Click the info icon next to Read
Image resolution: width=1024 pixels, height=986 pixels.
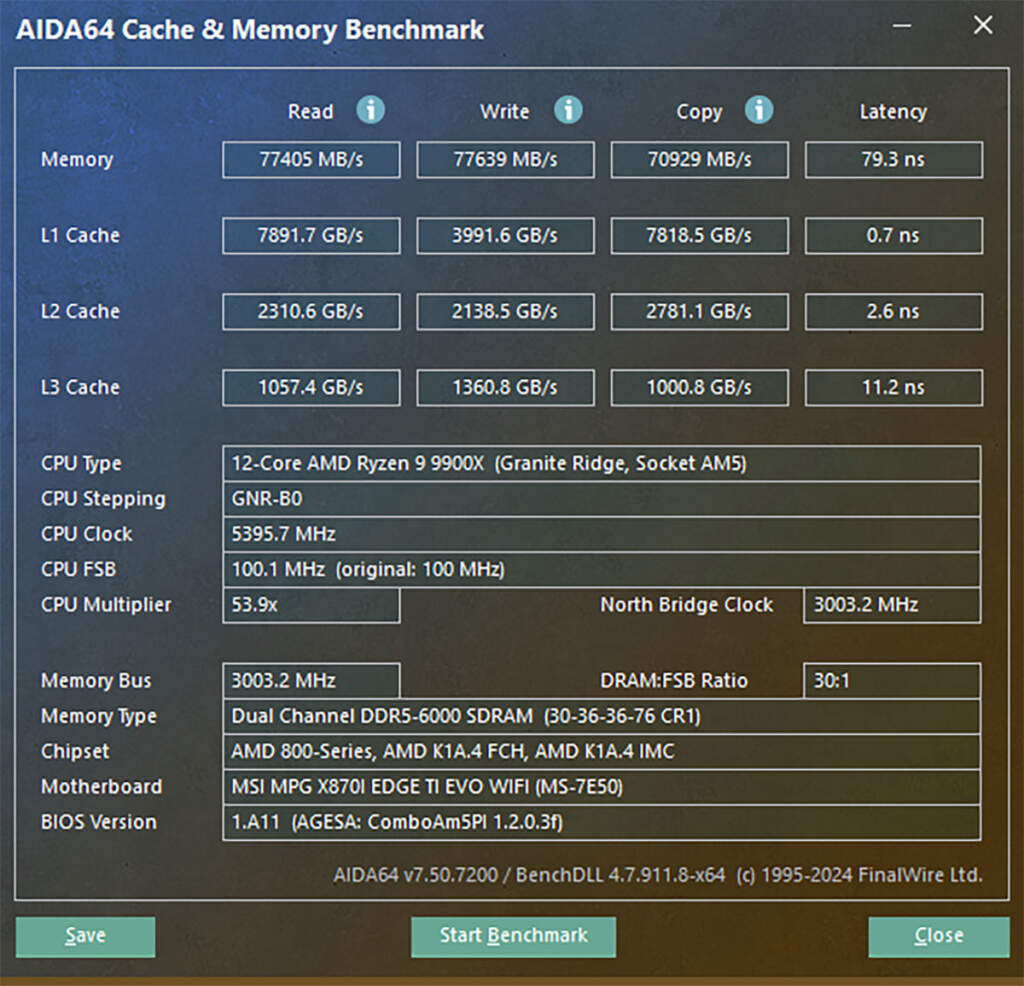point(371,111)
